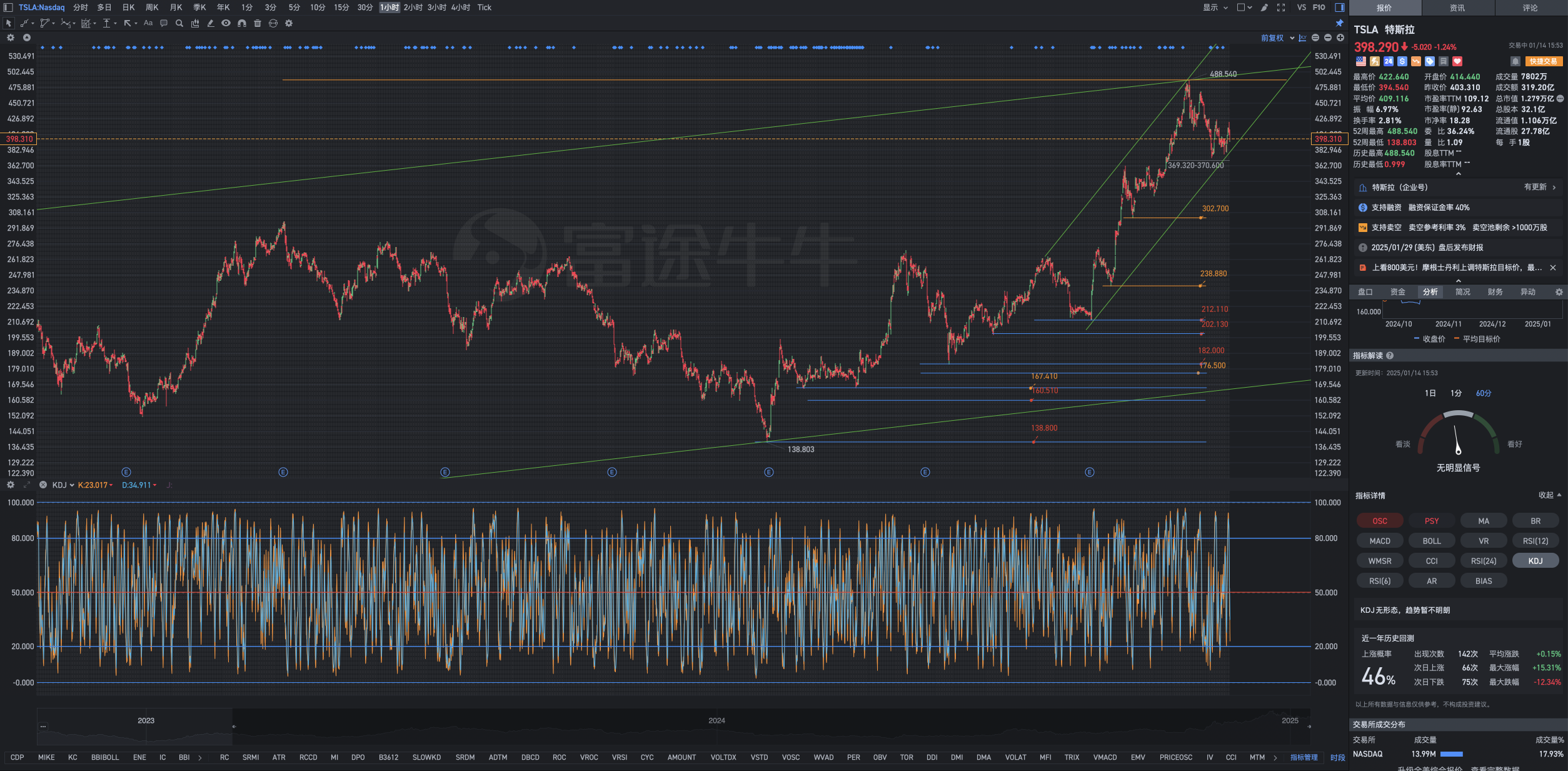Open the VS comparison button
1568x771 pixels.
(1302, 8)
